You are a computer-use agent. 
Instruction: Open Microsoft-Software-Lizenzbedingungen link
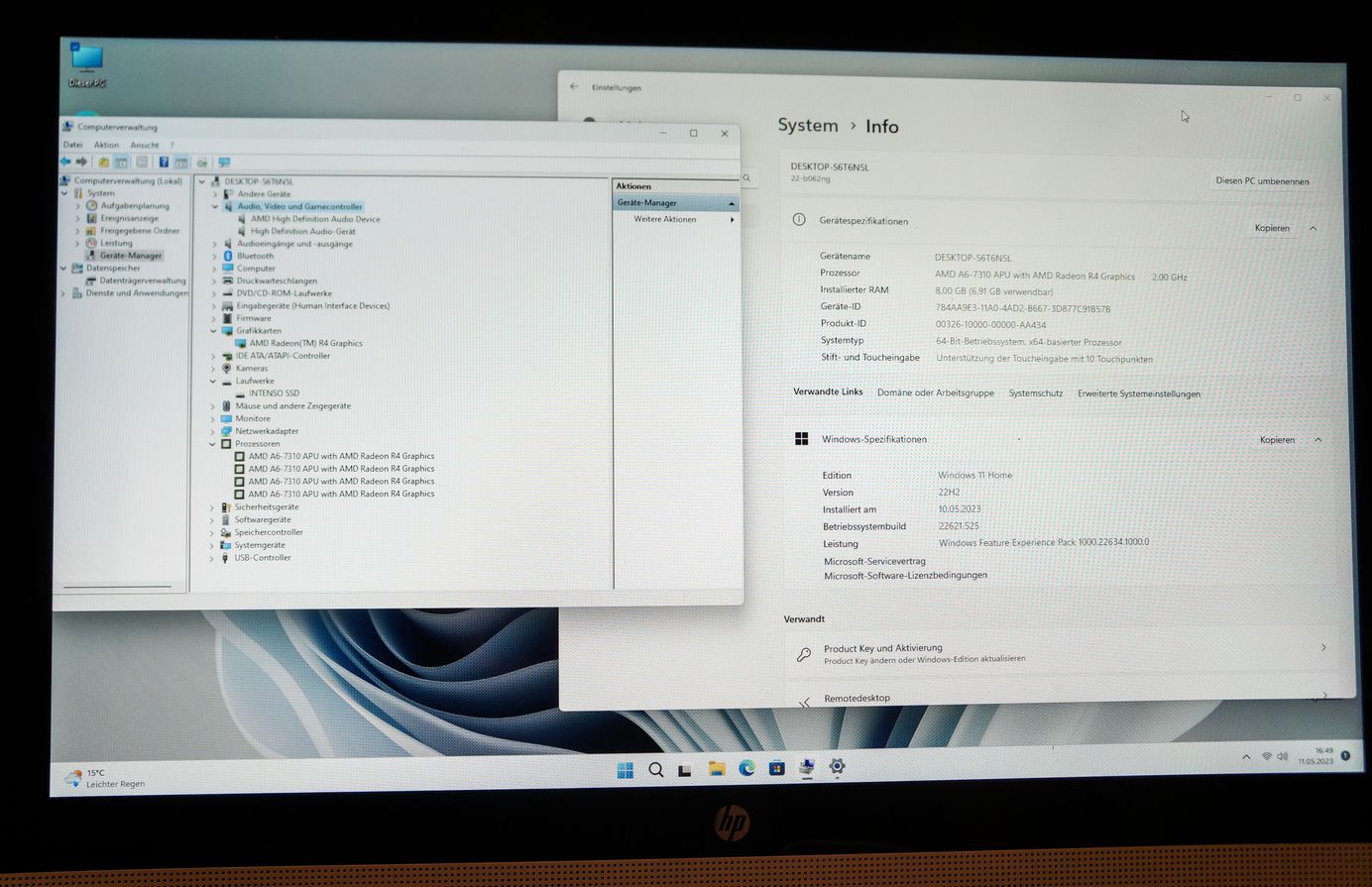pyautogui.click(x=905, y=575)
